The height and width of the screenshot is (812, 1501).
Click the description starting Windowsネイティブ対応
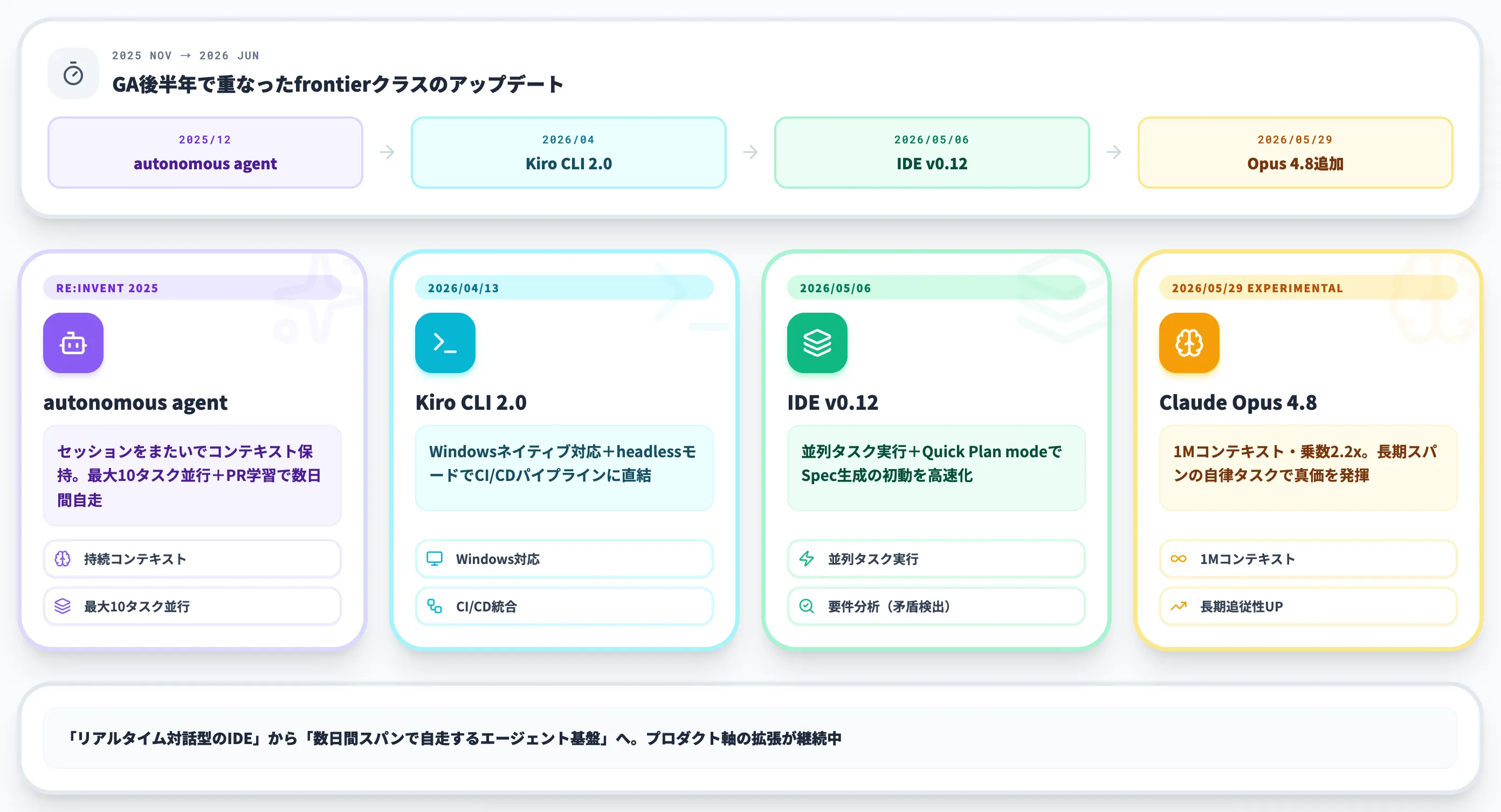[x=564, y=468]
